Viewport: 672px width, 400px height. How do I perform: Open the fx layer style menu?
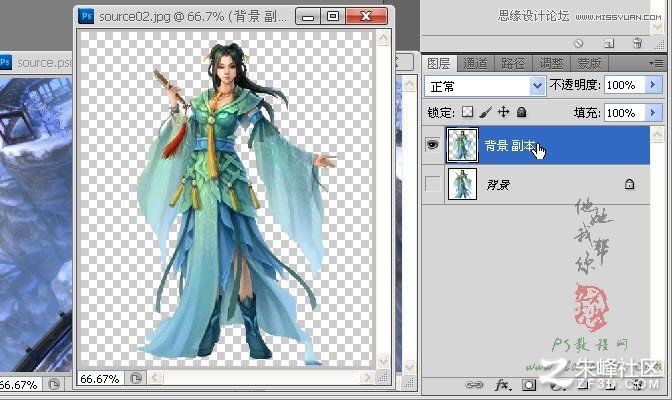point(502,385)
